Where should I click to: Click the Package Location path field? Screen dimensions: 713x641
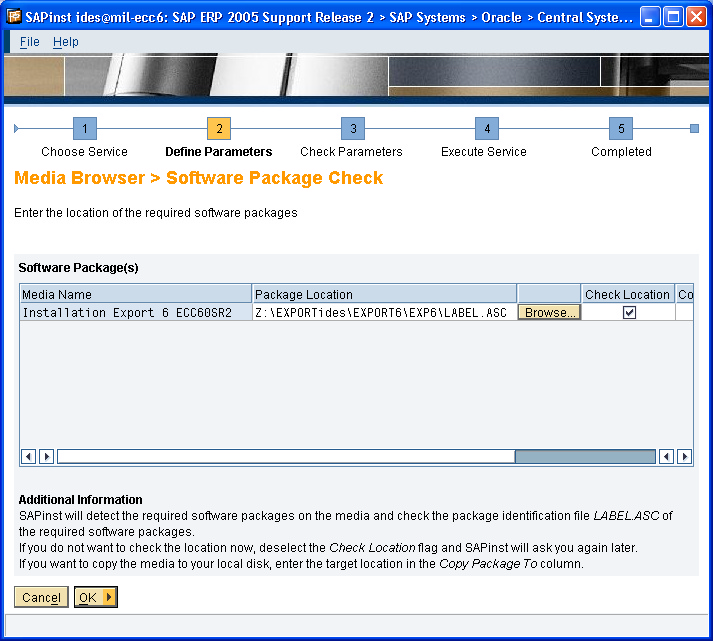(x=384, y=312)
